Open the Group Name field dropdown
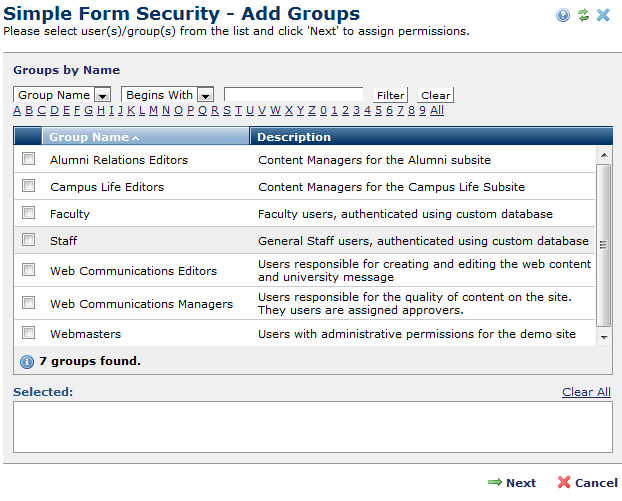Image resolution: width=622 pixels, height=501 pixels. tap(102, 95)
